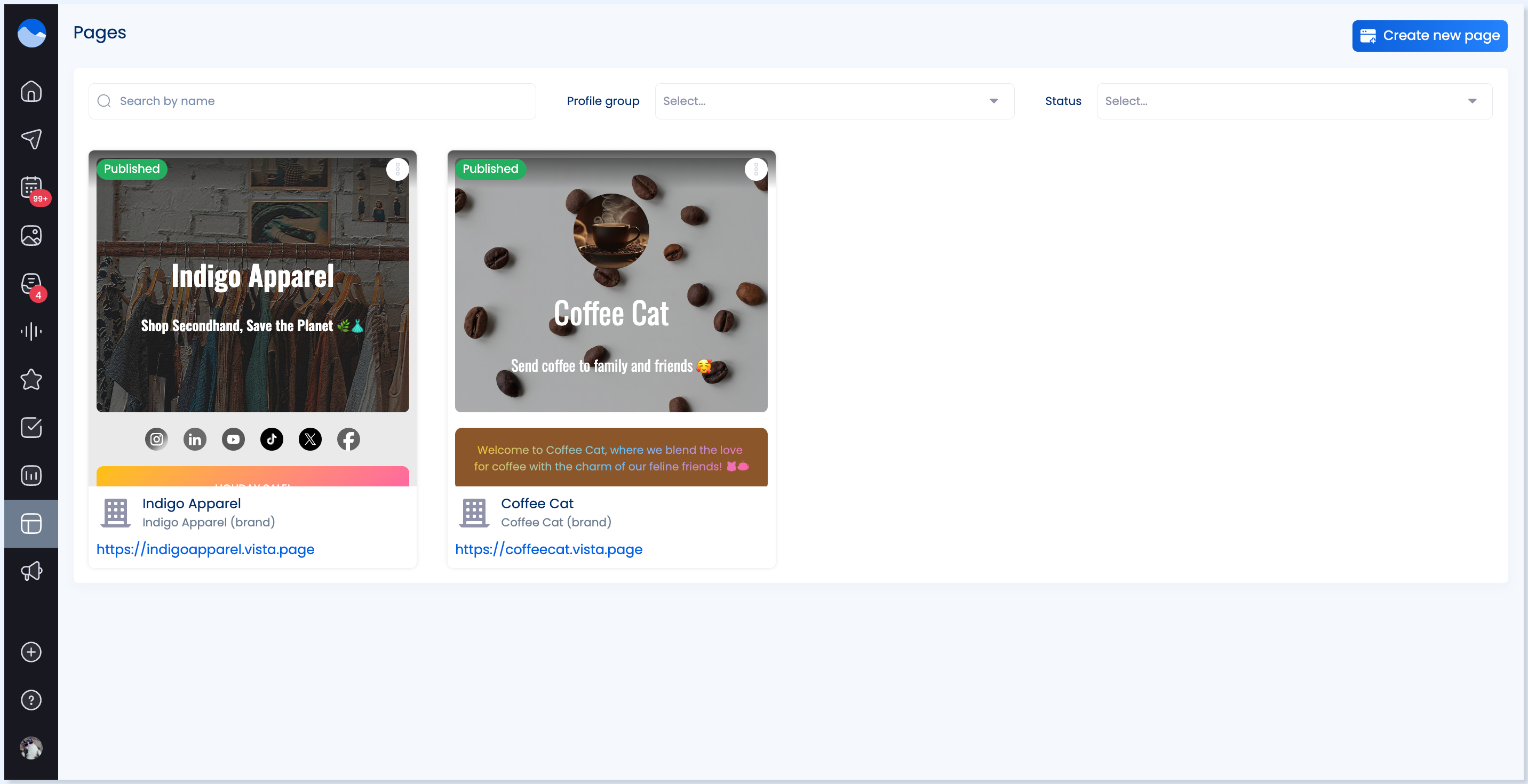The width and height of the screenshot is (1528, 784).
Task: Focus the Search by name field
Action: click(x=312, y=101)
